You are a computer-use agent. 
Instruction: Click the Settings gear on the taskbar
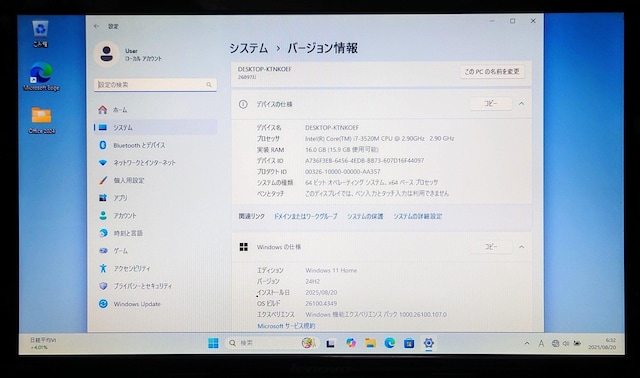pyautogui.click(x=428, y=343)
